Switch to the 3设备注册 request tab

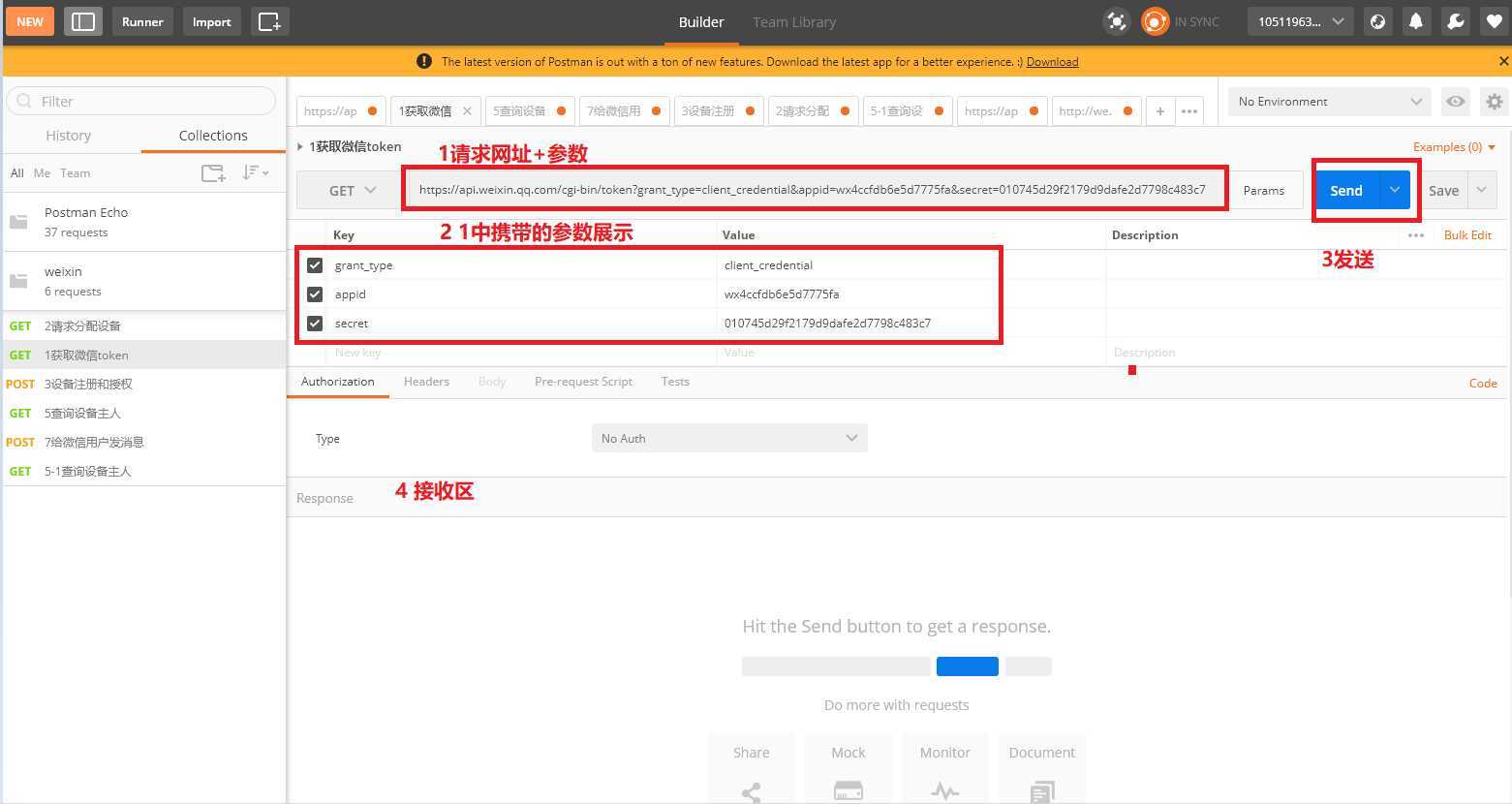[717, 110]
